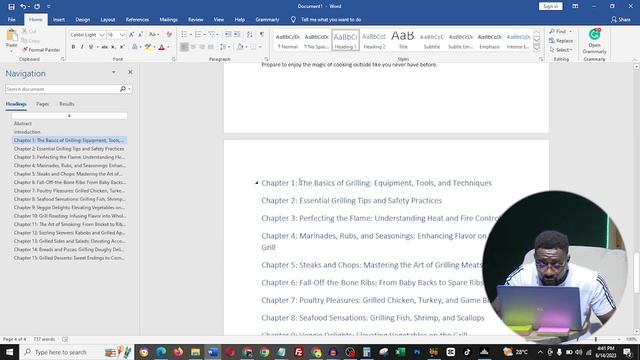640x360 pixels.
Task: Switch to the Design ribbon tab
Action: (x=82, y=20)
